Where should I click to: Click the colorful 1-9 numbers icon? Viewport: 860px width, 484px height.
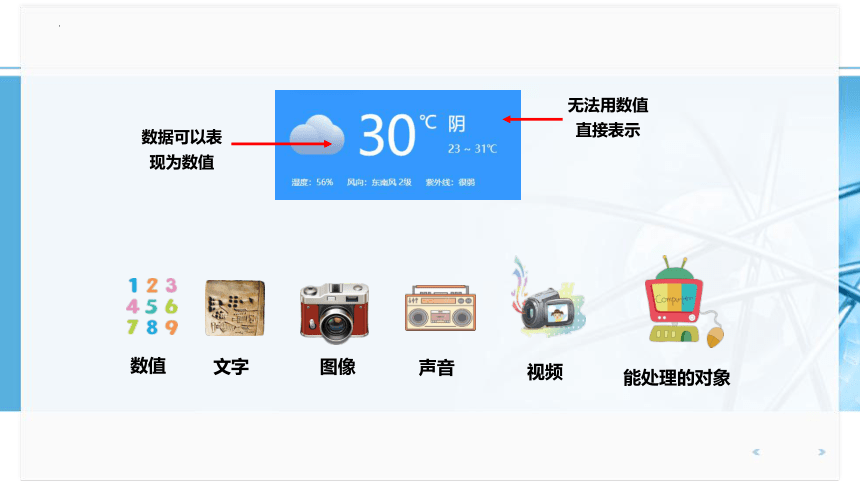[x=152, y=306]
